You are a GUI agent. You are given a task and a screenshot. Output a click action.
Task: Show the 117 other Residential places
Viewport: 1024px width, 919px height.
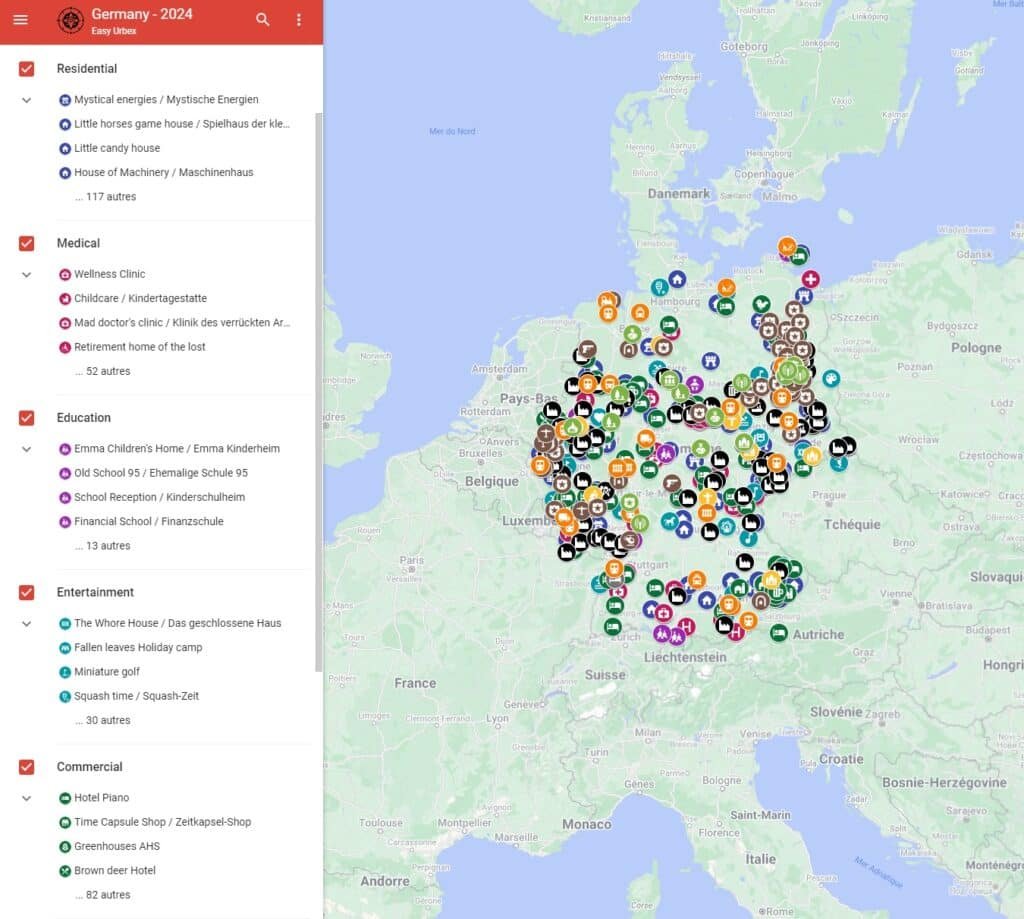click(x=103, y=196)
